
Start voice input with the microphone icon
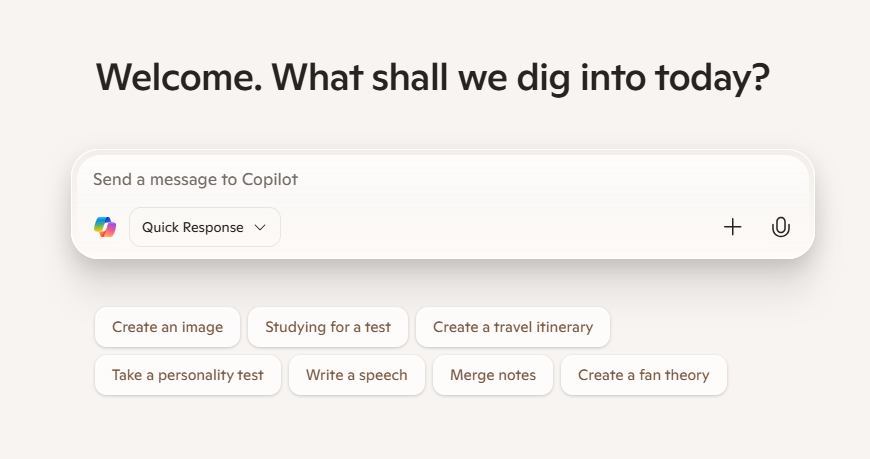point(781,227)
